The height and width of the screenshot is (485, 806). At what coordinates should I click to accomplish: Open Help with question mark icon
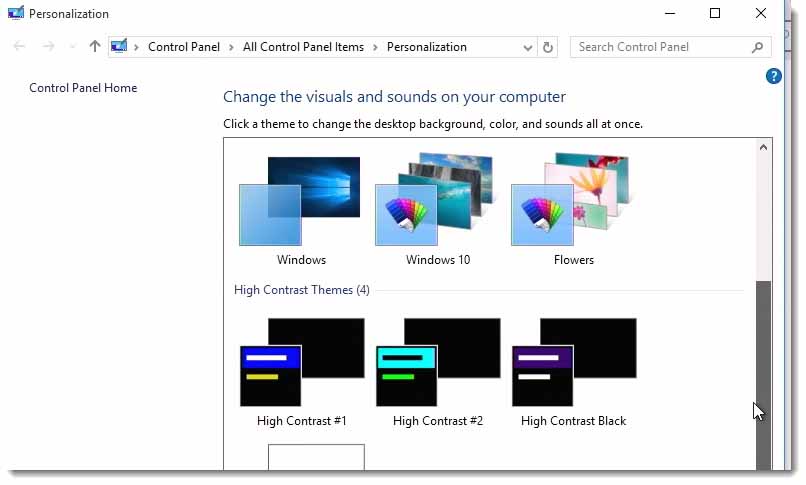[774, 76]
